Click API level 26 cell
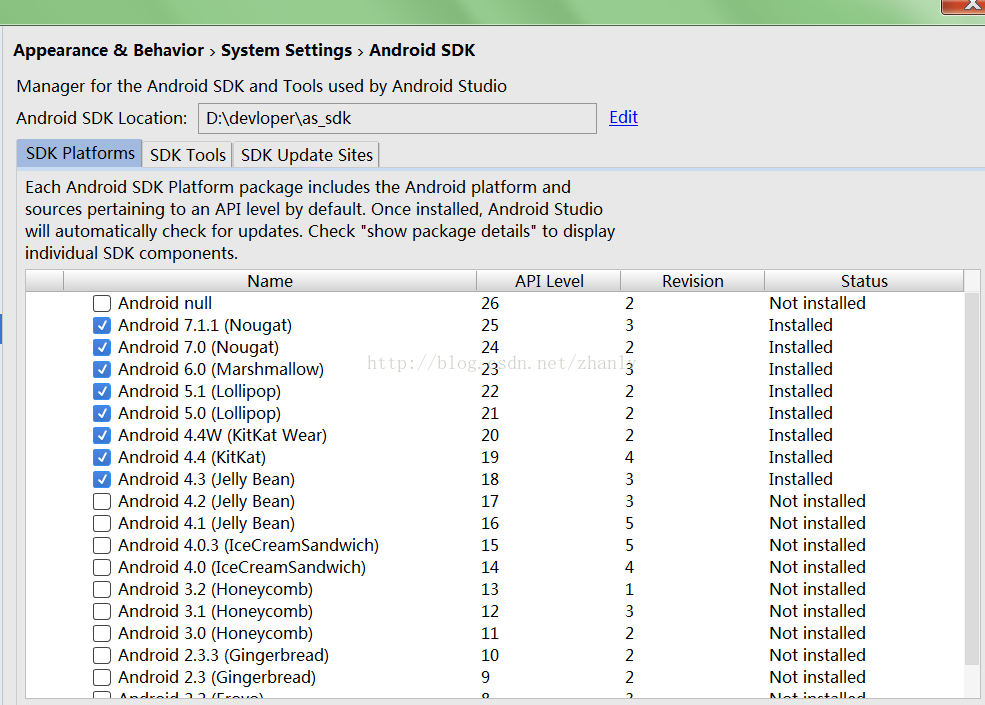This screenshot has width=985, height=705. point(490,303)
